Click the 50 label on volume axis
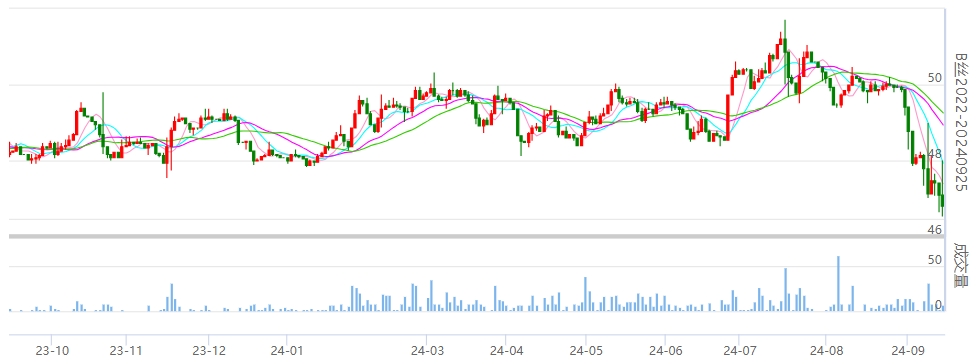The height and width of the screenshot is (364, 976). click(935, 259)
